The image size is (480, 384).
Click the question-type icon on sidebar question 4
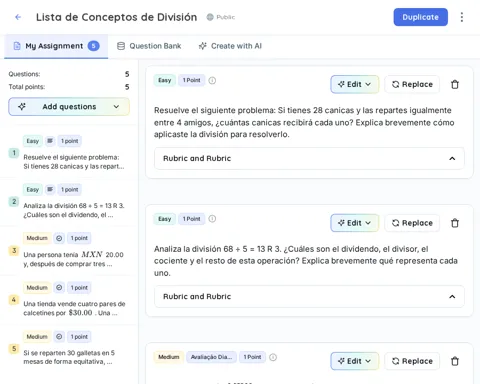click(59, 287)
